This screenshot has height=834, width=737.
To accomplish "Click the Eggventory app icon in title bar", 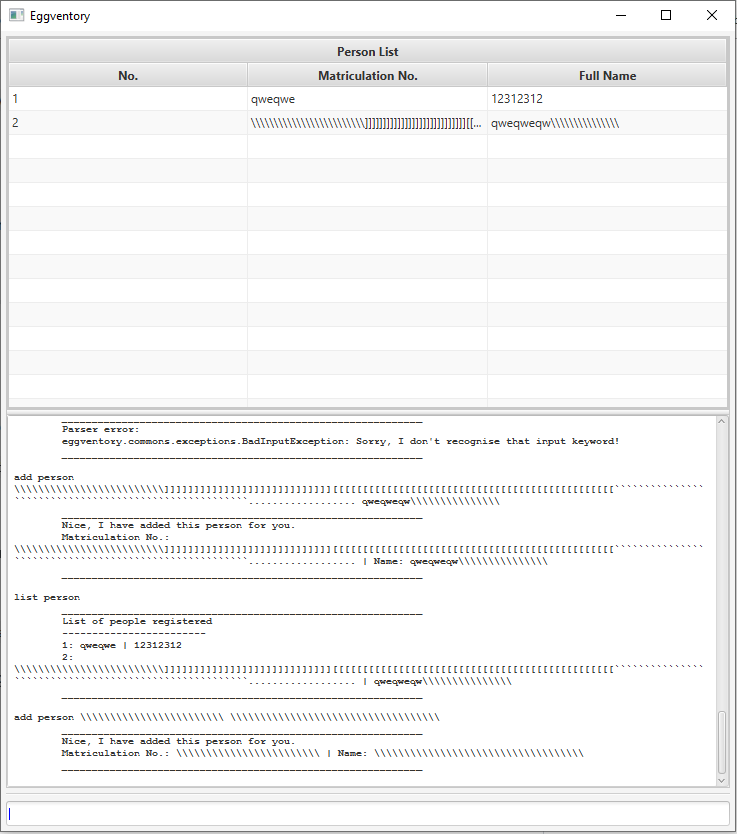I will [x=16, y=15].
